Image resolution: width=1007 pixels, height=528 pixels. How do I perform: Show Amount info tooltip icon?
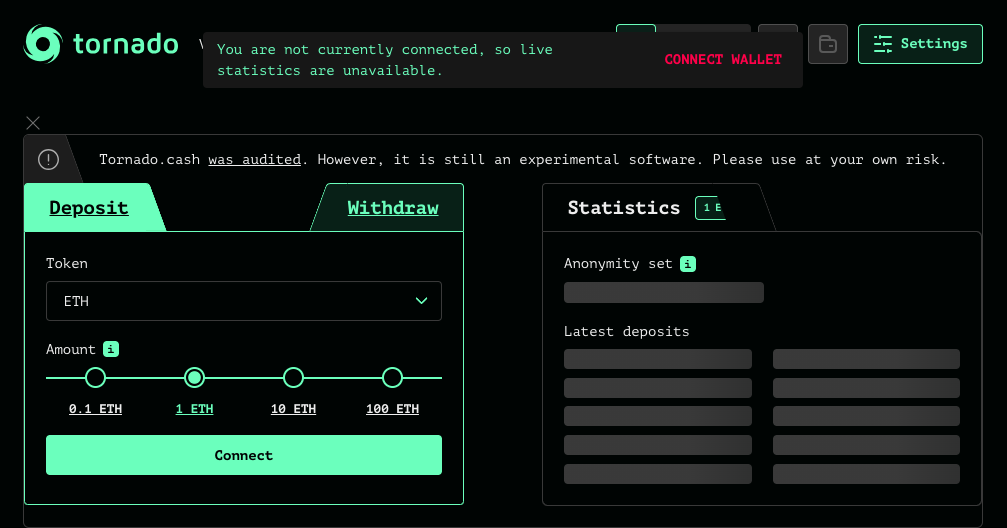(111, 349)
